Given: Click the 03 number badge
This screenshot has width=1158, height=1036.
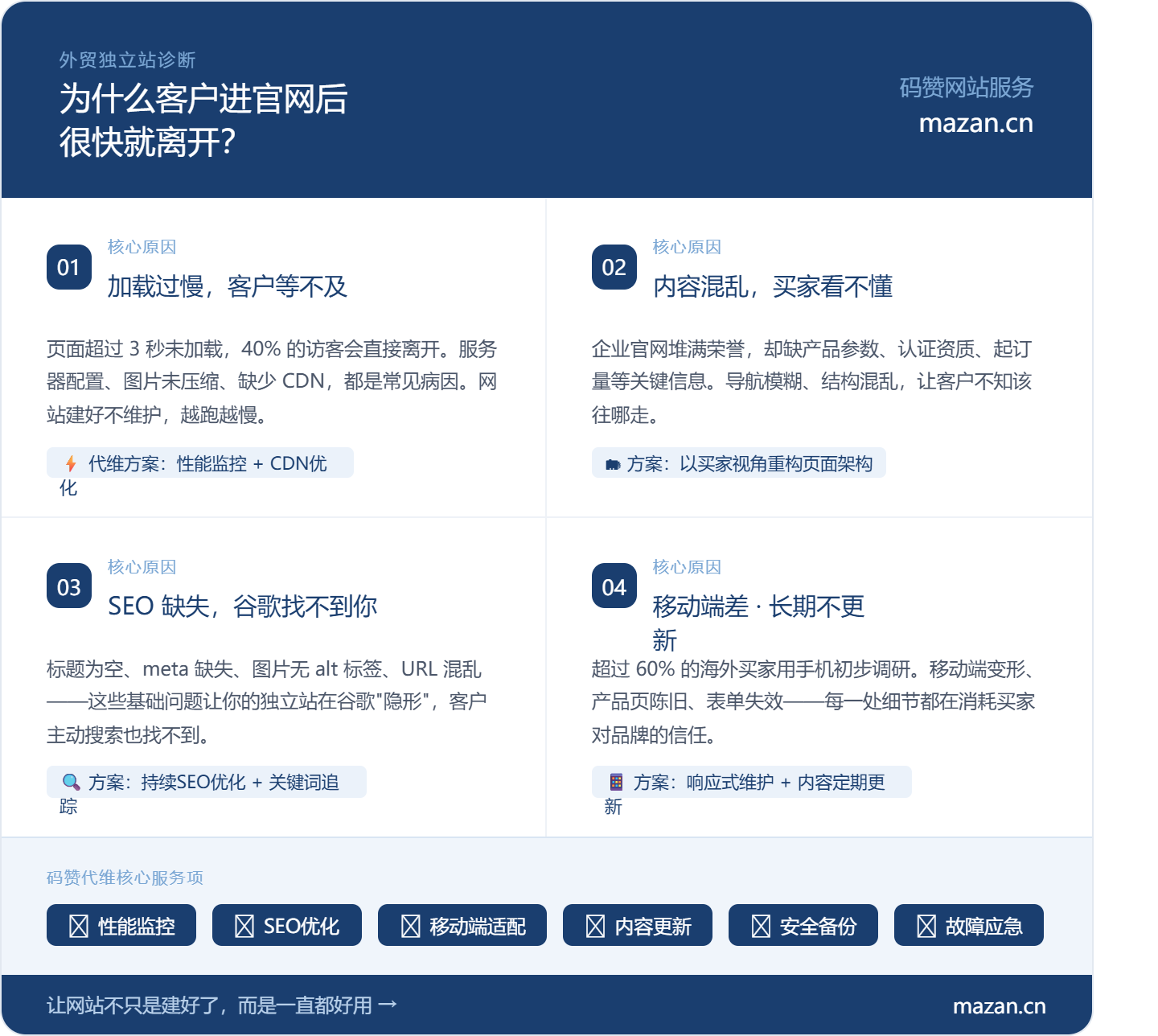Looking at the screenshot, I should [69, 586].
